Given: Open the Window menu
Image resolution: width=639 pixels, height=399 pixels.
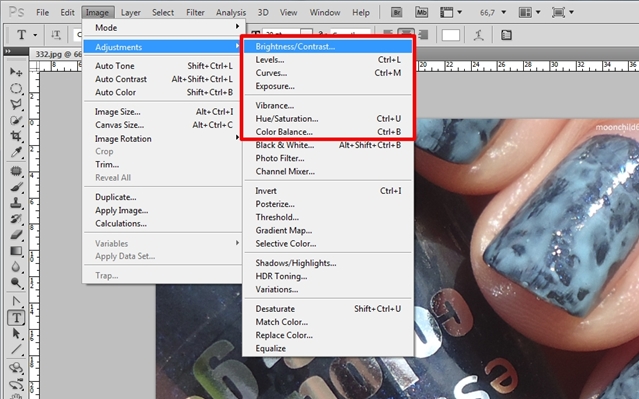Looking at the screenshot, I should tap(325, 13).
